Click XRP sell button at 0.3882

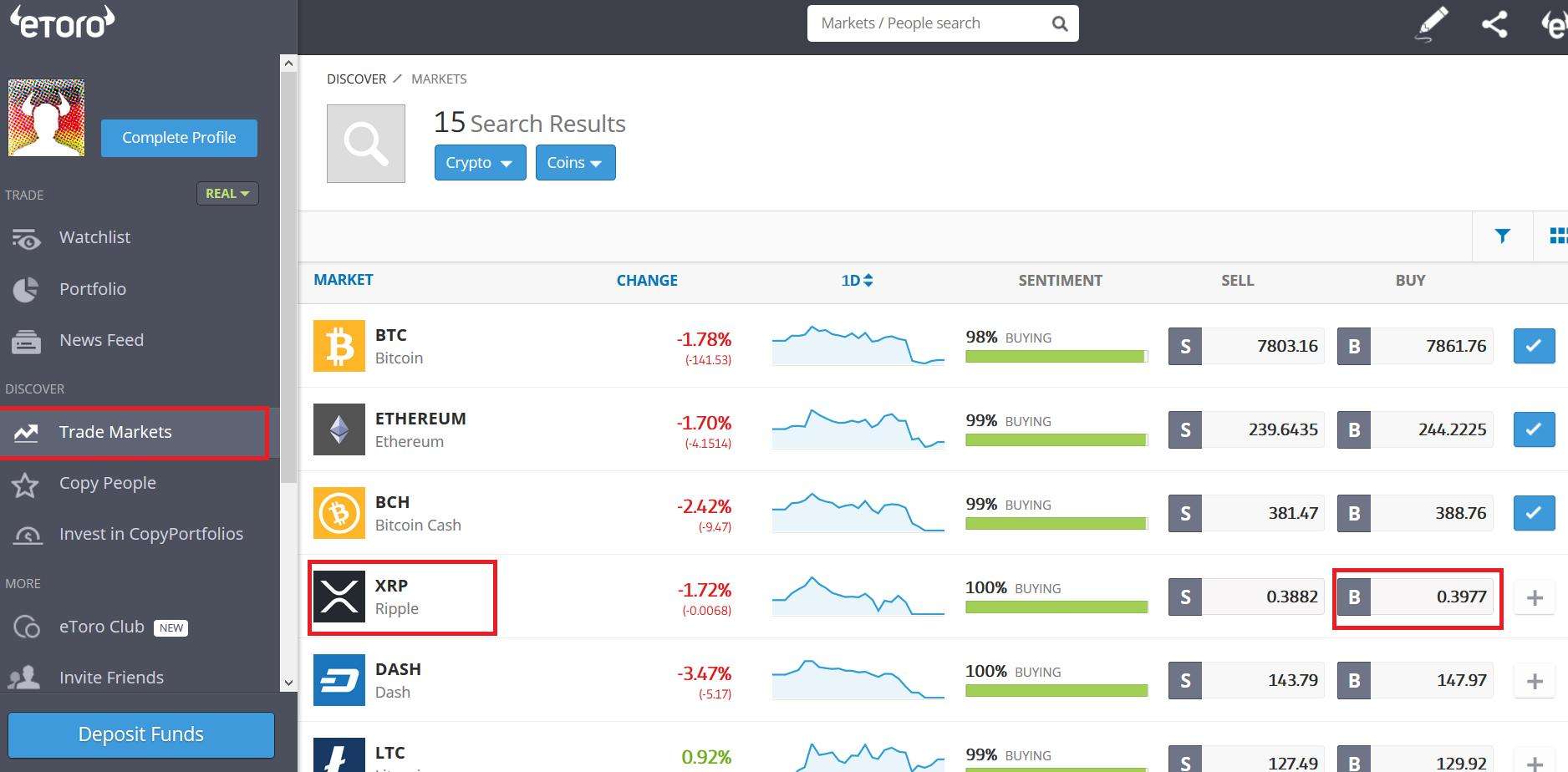(1246, 597)
